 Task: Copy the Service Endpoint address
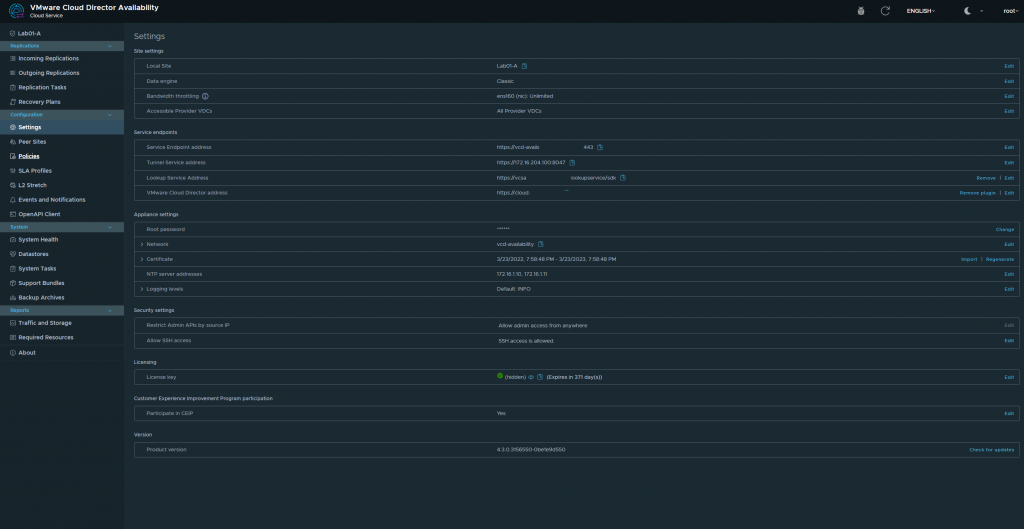click(600, 147)
